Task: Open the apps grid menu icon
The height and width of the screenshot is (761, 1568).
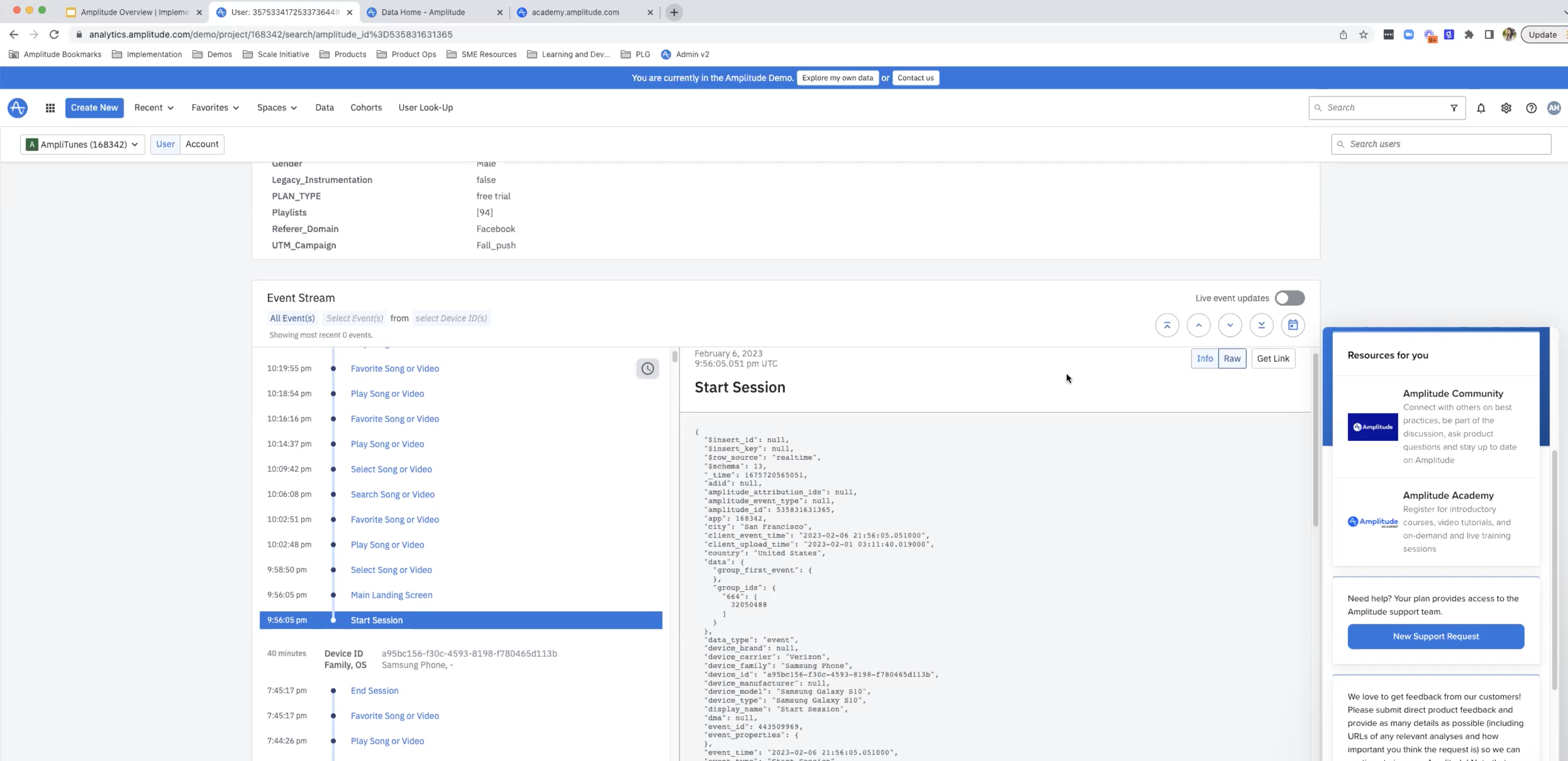Action: point(50,108)
